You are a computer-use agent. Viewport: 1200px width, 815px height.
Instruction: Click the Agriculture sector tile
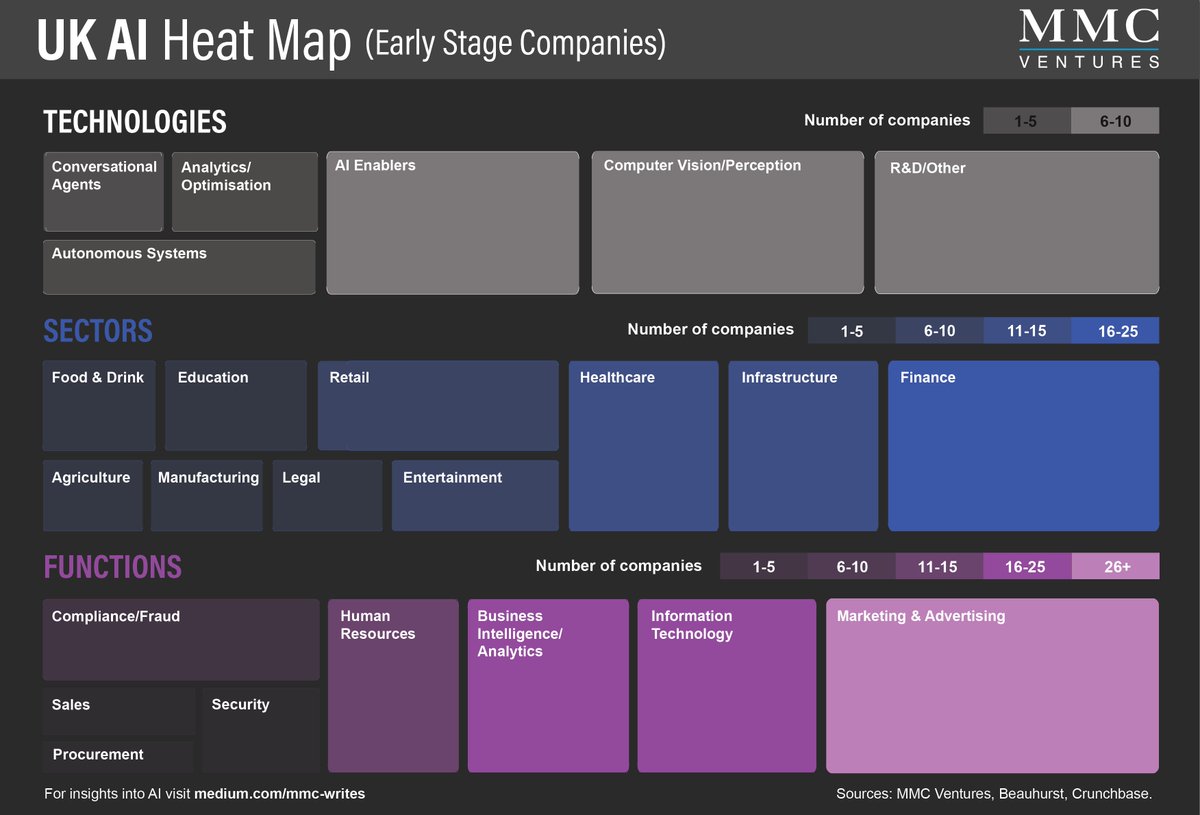coord(92,495)
